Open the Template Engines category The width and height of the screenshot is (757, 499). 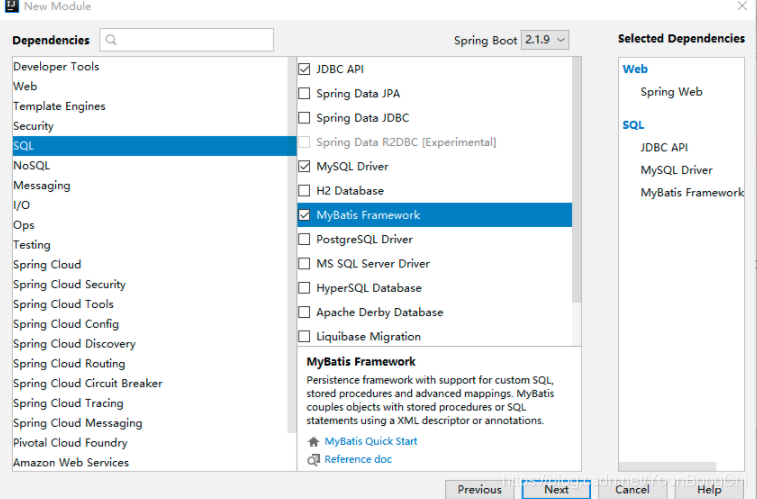coord(150,106)
